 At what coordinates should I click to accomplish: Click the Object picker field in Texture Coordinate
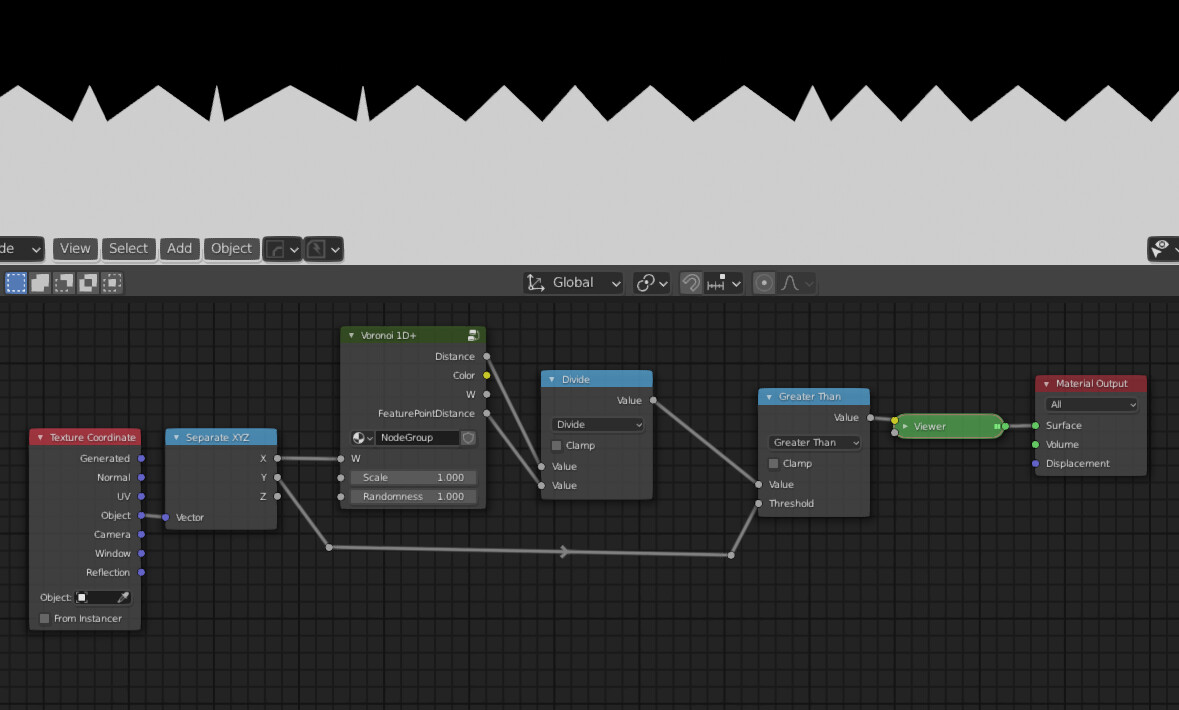(x=103, y=597)
